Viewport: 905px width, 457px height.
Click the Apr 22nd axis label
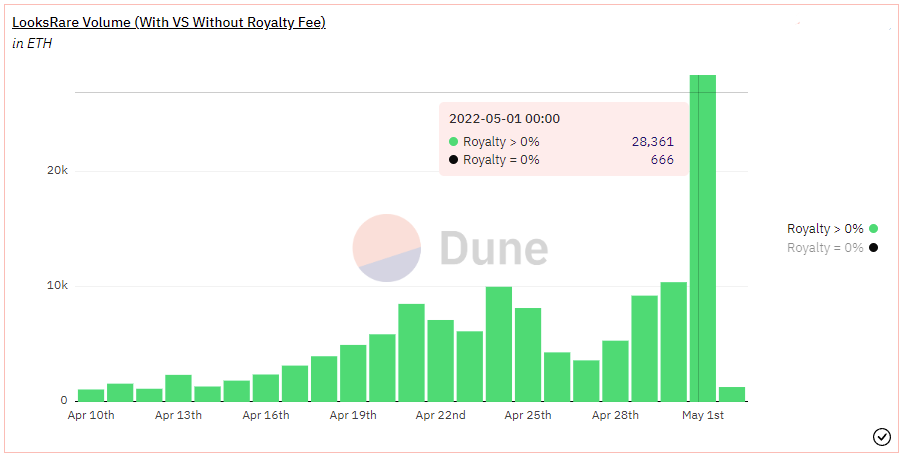pos(440,415)
